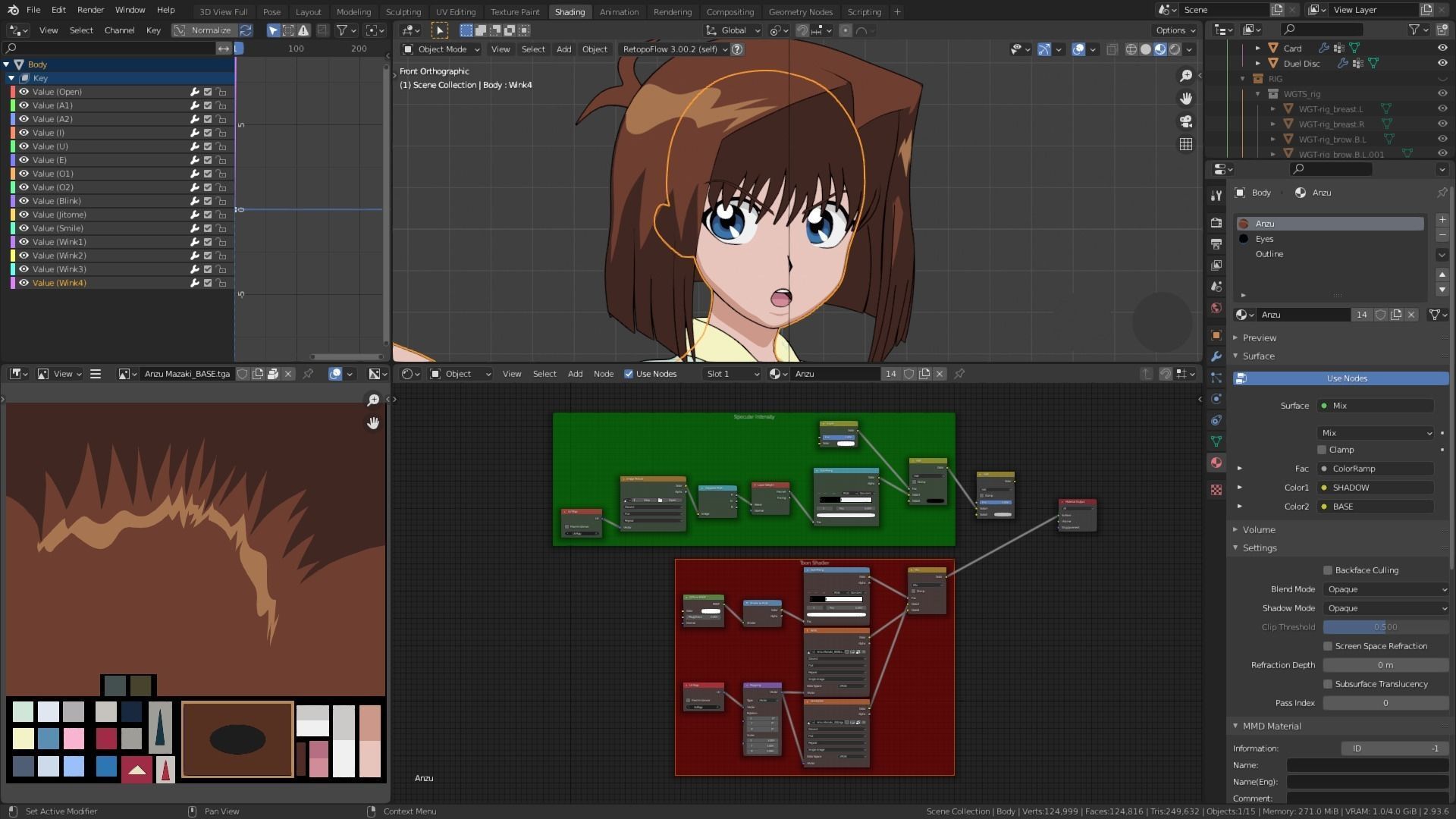Switch orthographic/perspective grid gizmo in viewport
This screenshot has width=1456, height=819.
[x=1185, y=144]
